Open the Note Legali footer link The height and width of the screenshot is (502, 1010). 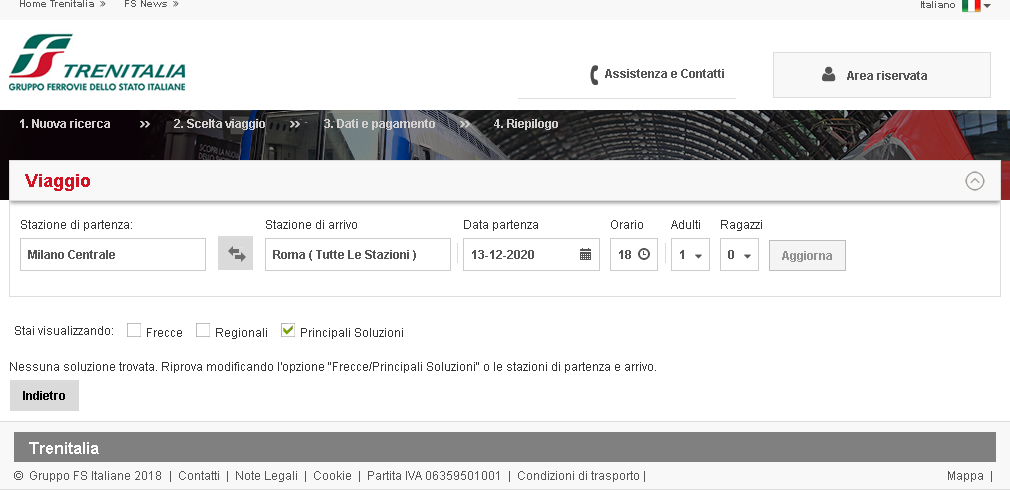266,476
